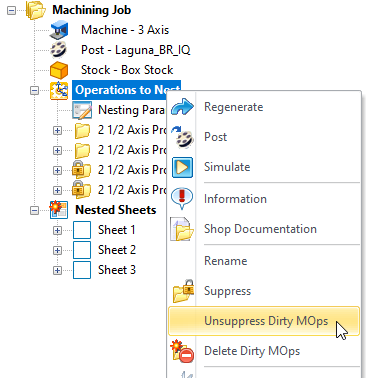Collapse the Nested Sheets node
This screenshot has width=377, height=378.
pos(34,210)
